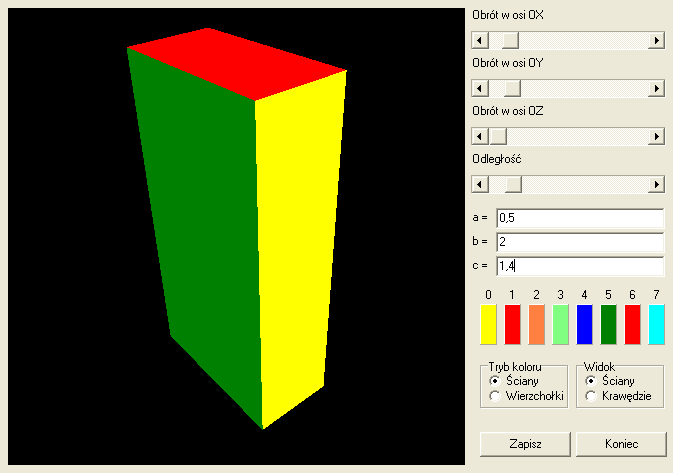Select Ściany radio in Widok group
673x473 pixels.
591,381
